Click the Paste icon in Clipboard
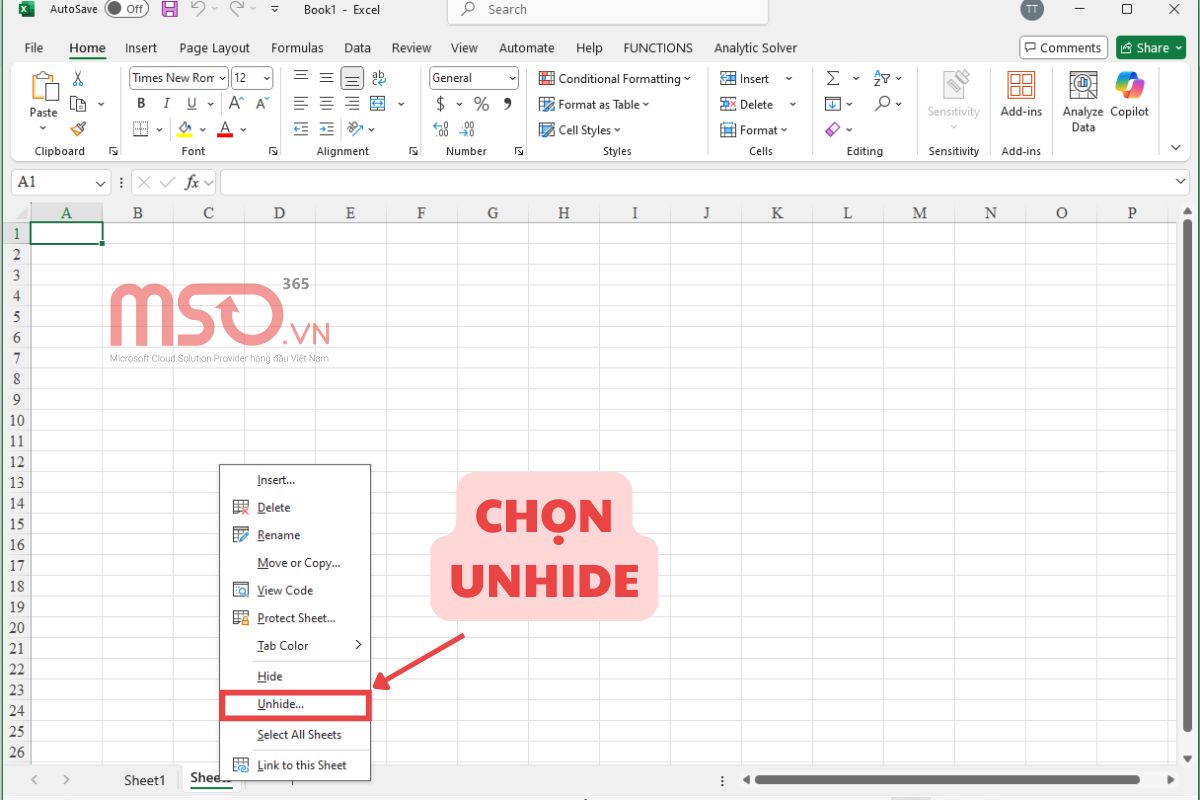 44,88
